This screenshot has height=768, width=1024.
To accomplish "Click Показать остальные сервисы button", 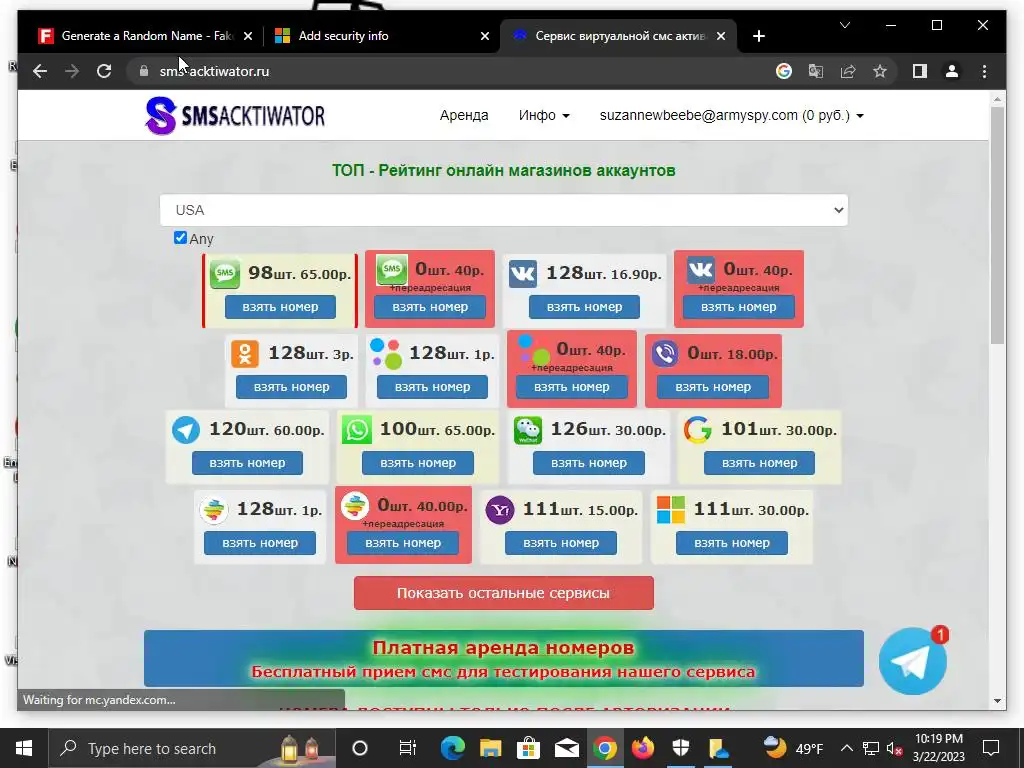I will click(x=504, y=593).
